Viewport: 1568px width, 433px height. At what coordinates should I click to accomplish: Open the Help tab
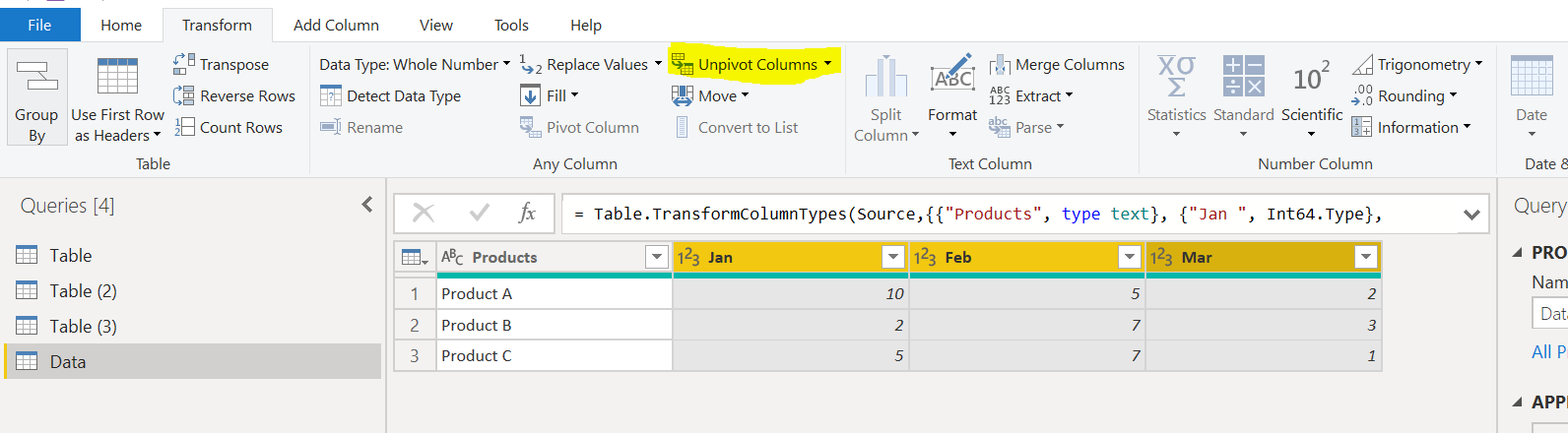(x=586, y=25)
